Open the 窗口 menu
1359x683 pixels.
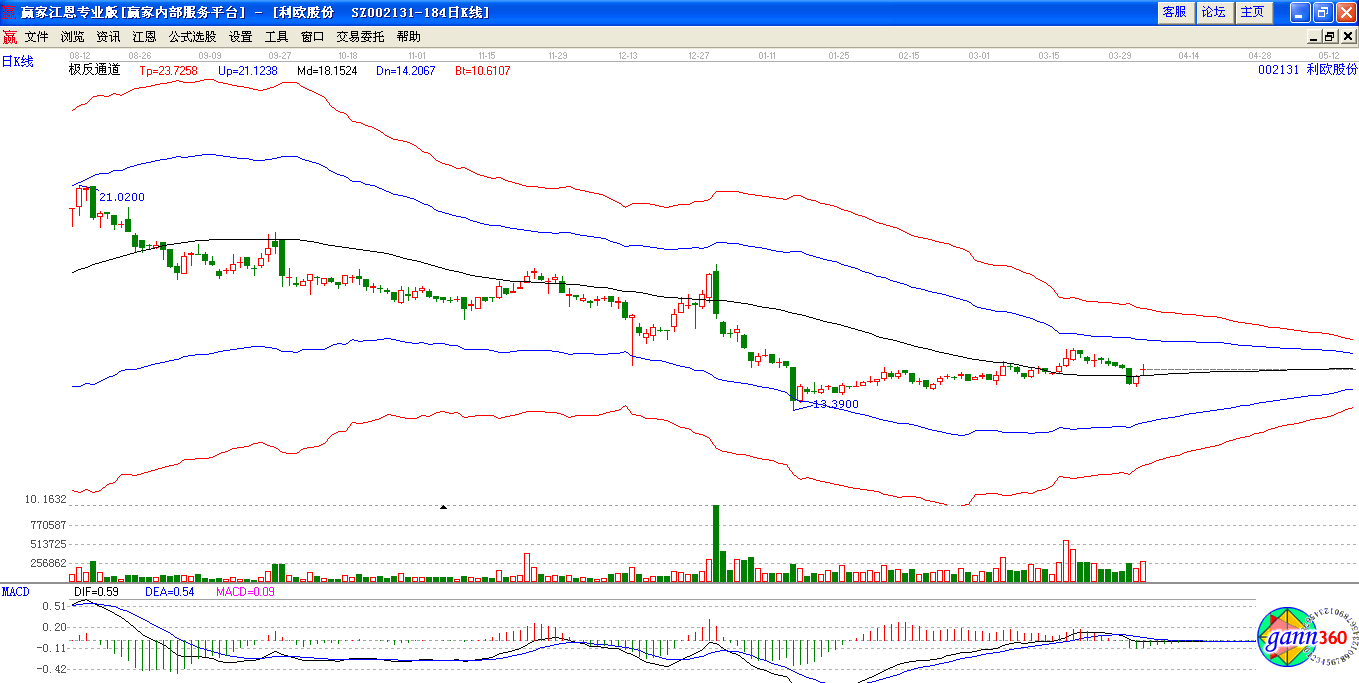coord(312,37)
